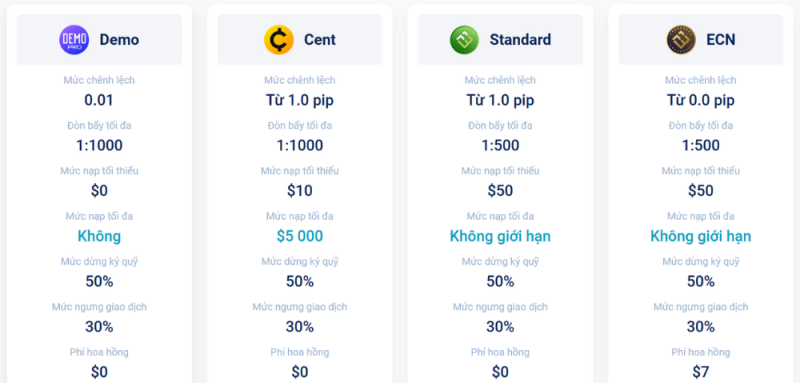Click the dark gold ECN icon
Image resolution: width=800 pixels, height=390 pixels.
coord(681,40)
